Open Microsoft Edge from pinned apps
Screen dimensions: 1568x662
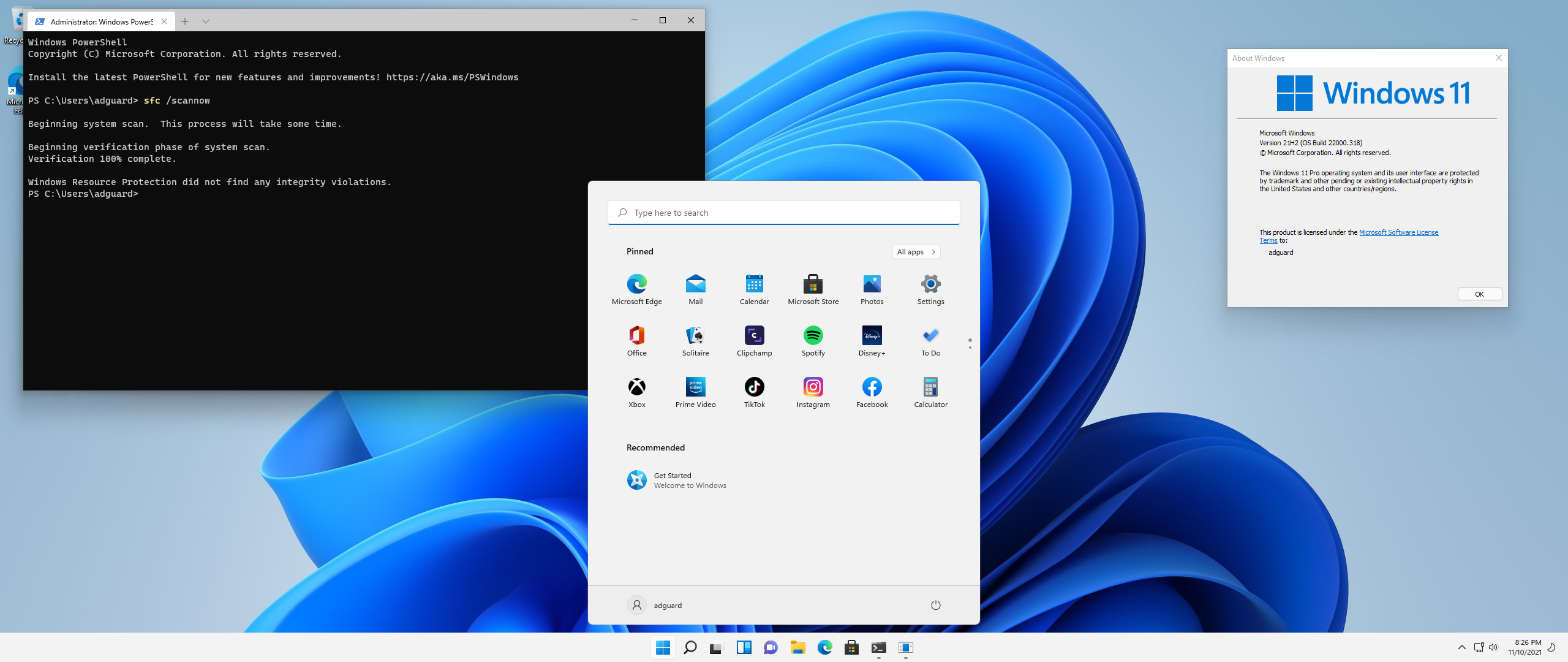coord(636,289)
